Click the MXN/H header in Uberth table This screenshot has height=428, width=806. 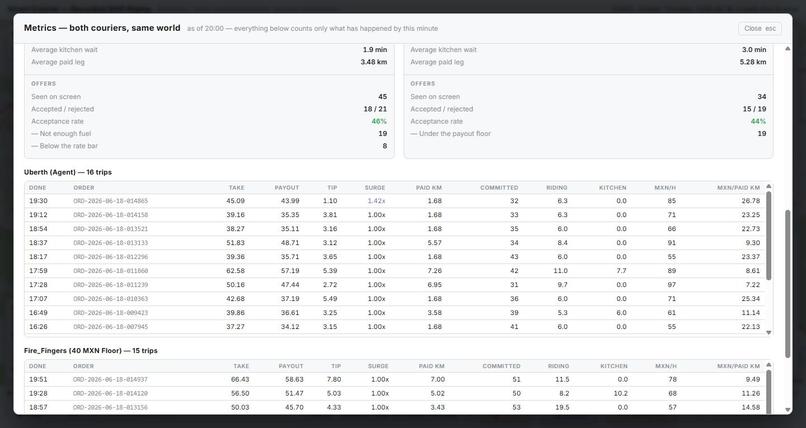coord(665,188)
